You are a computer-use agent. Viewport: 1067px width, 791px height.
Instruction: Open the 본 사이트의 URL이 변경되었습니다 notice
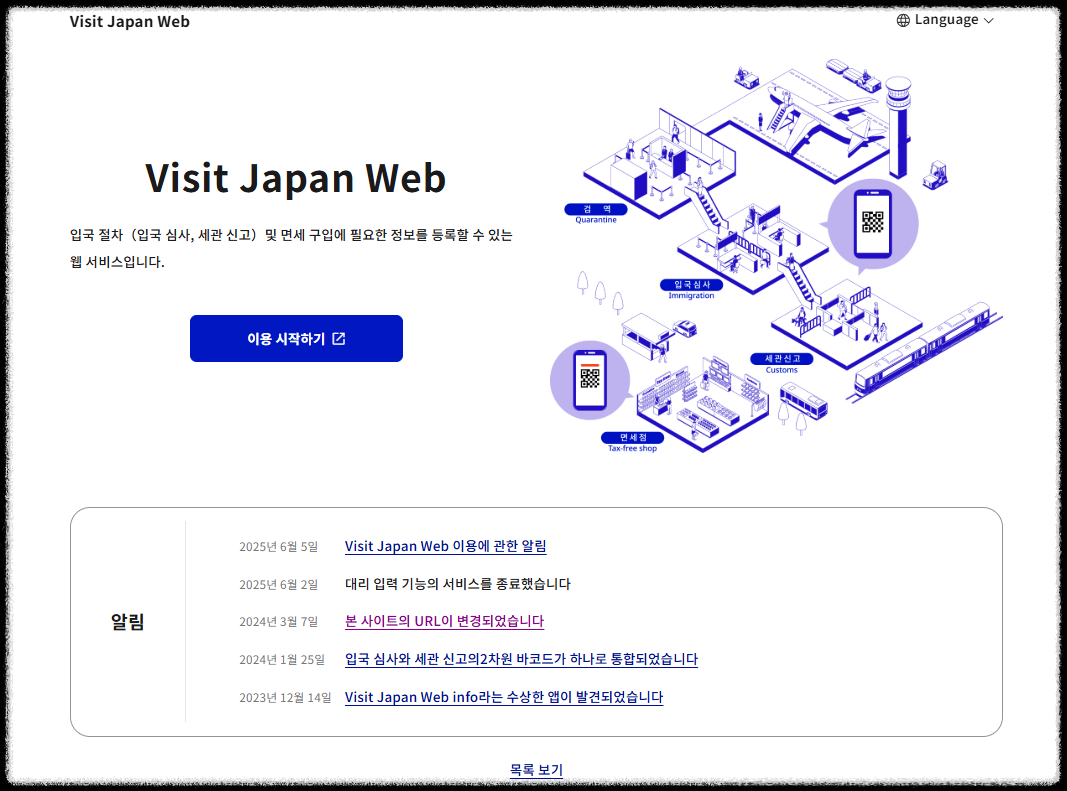[444, 621]
